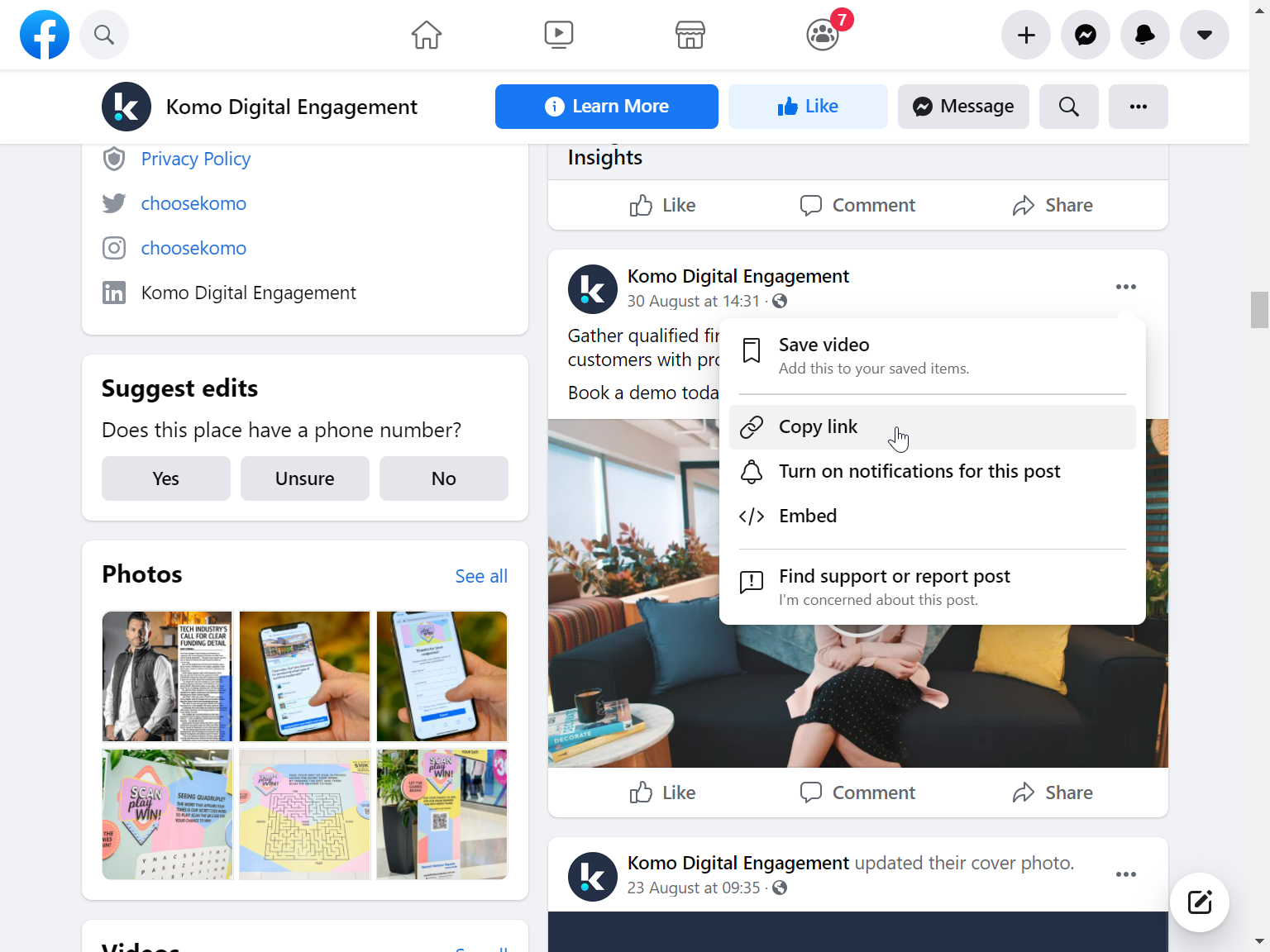Expand the account dropdown arrow
Viewport: 1270px width, 952px height.
coord(1204,35)
